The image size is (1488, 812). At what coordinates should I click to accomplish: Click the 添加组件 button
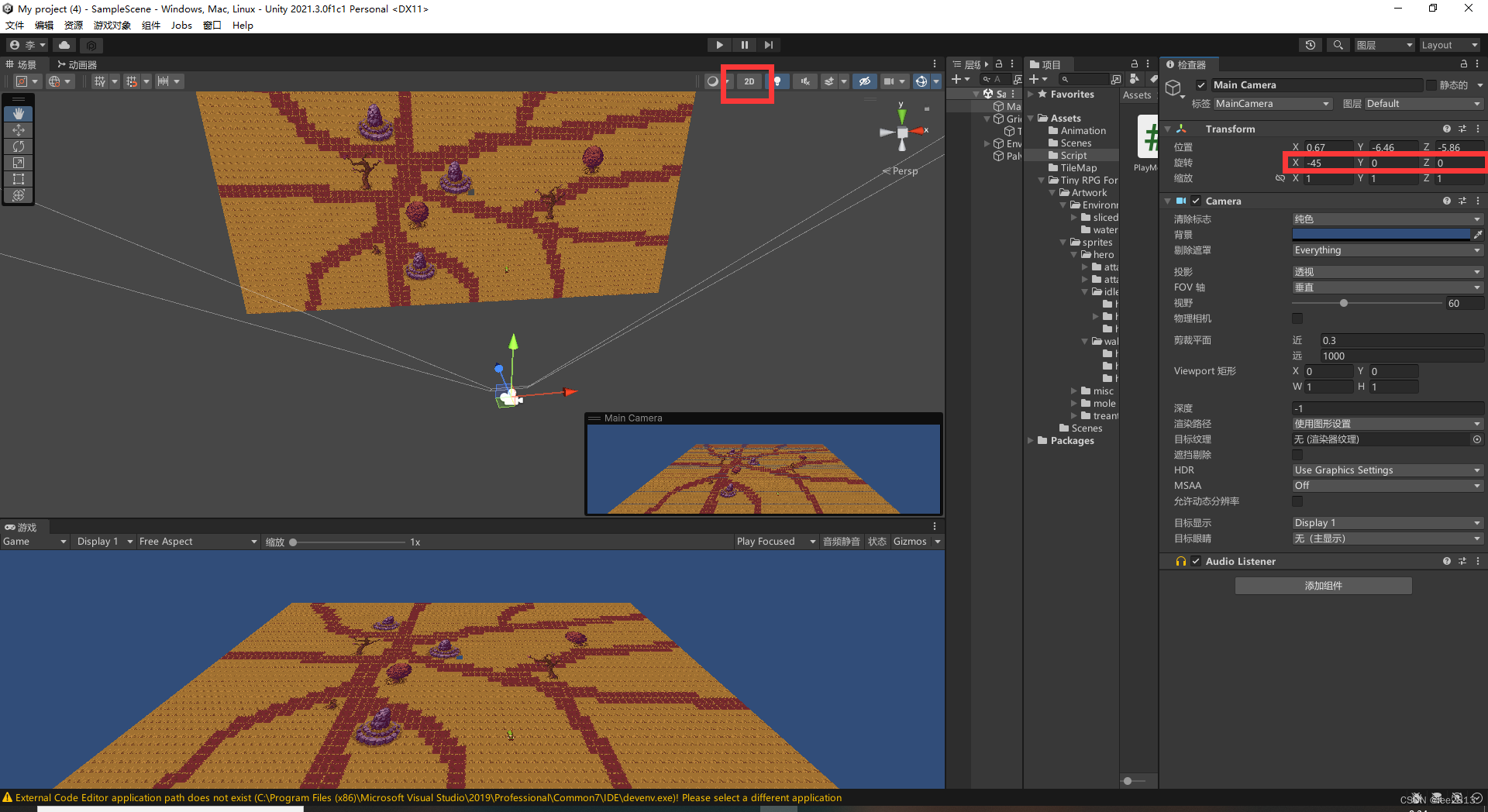point(1323,586)
